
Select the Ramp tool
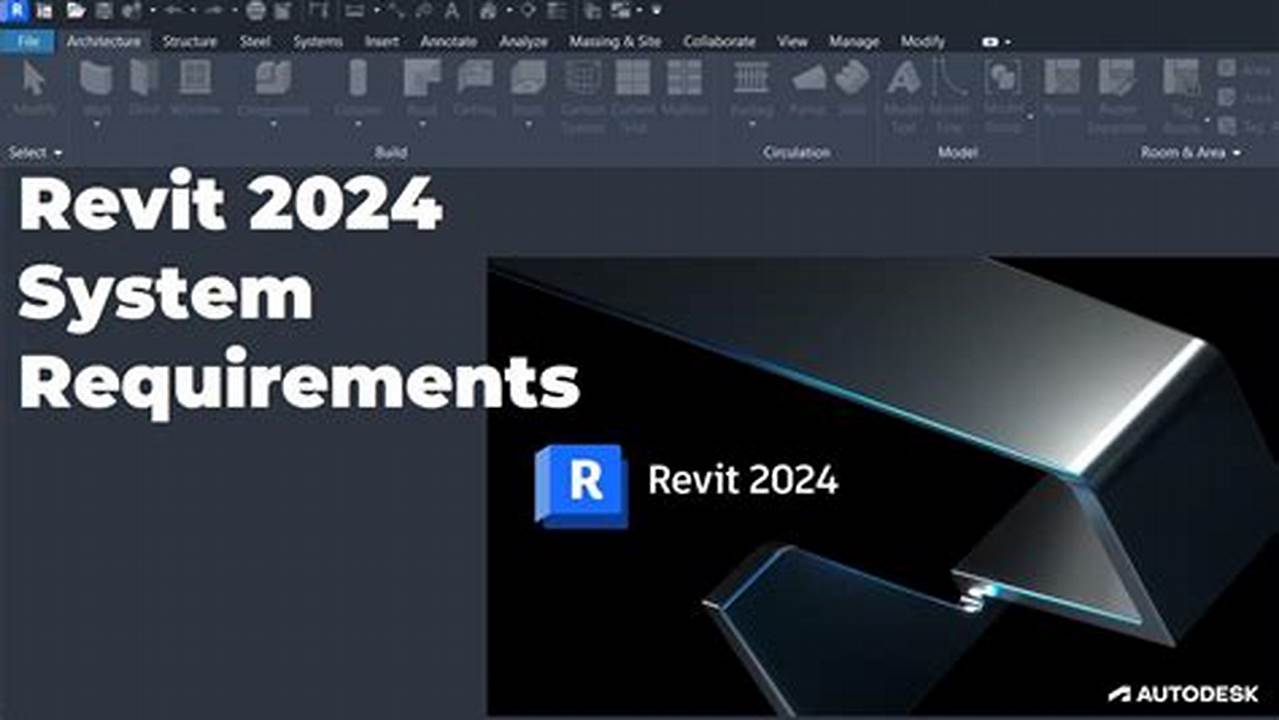[x=807, y=80]
